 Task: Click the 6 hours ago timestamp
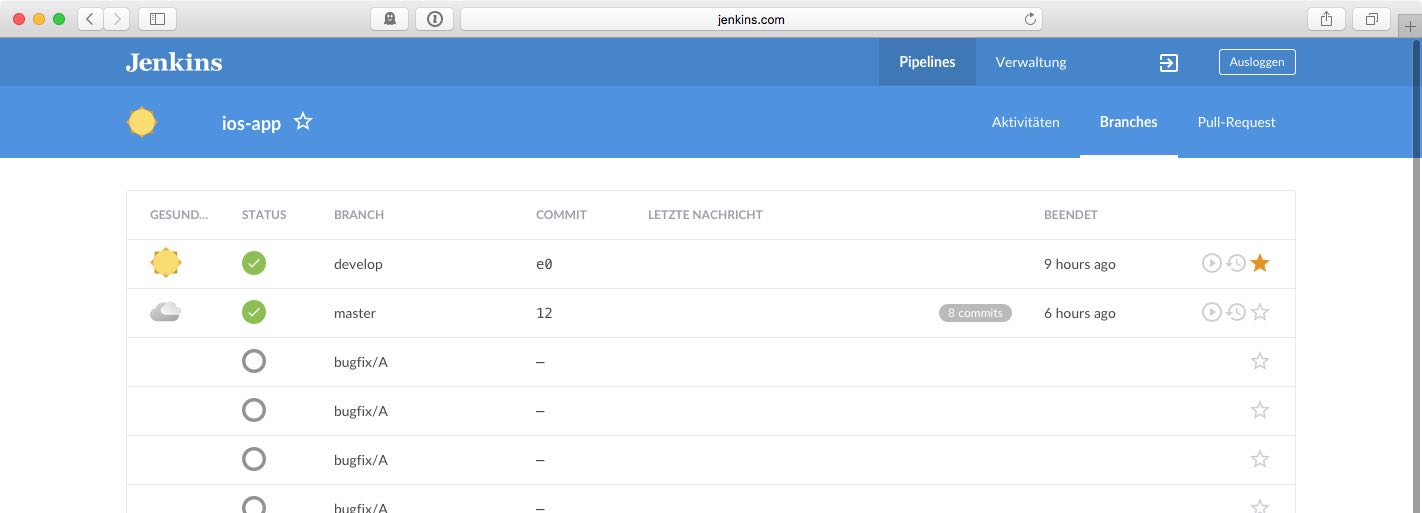pyautogui.click(x=1080, y=313)
